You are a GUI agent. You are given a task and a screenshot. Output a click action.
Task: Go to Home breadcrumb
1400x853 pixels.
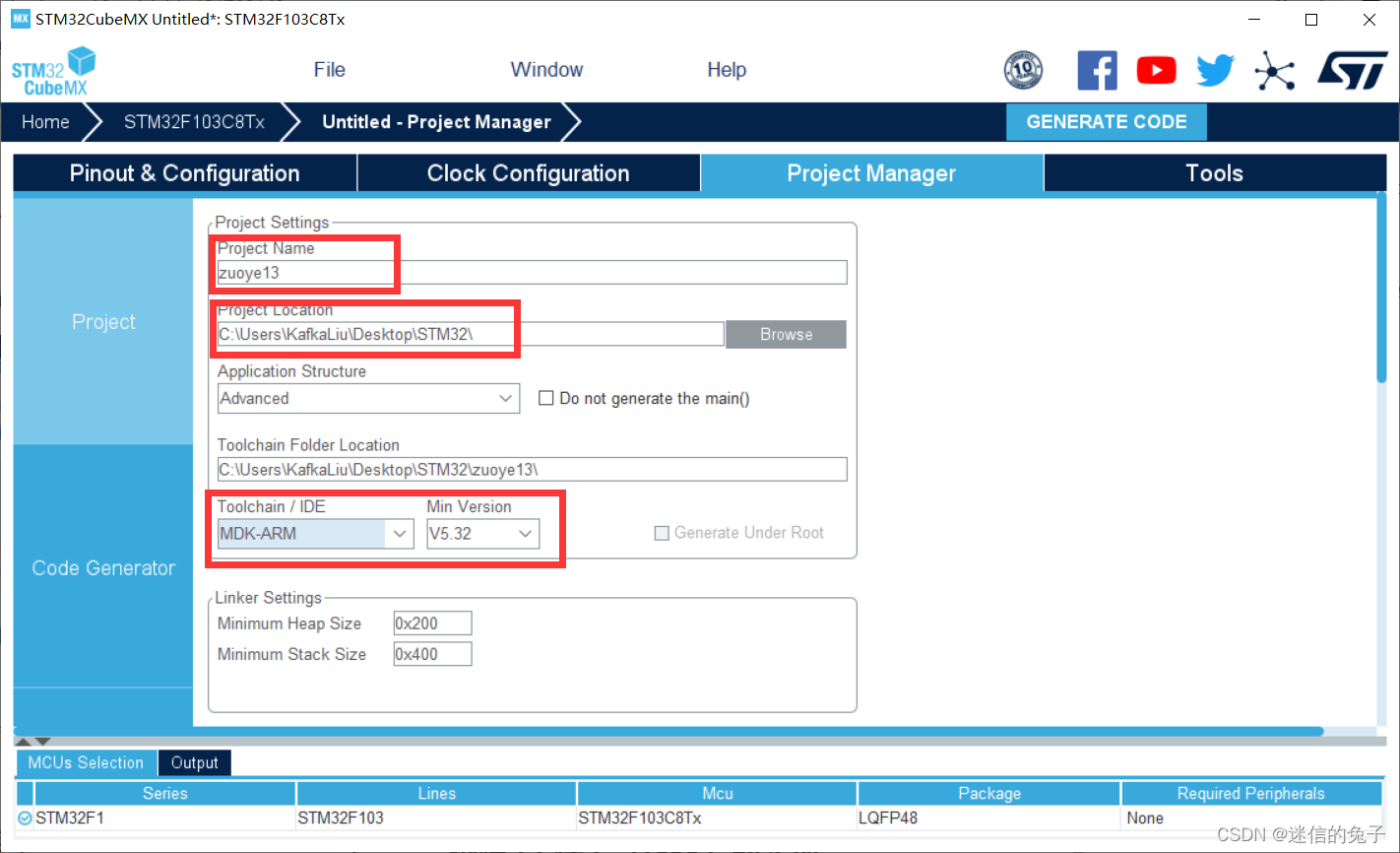click(45, 122)
